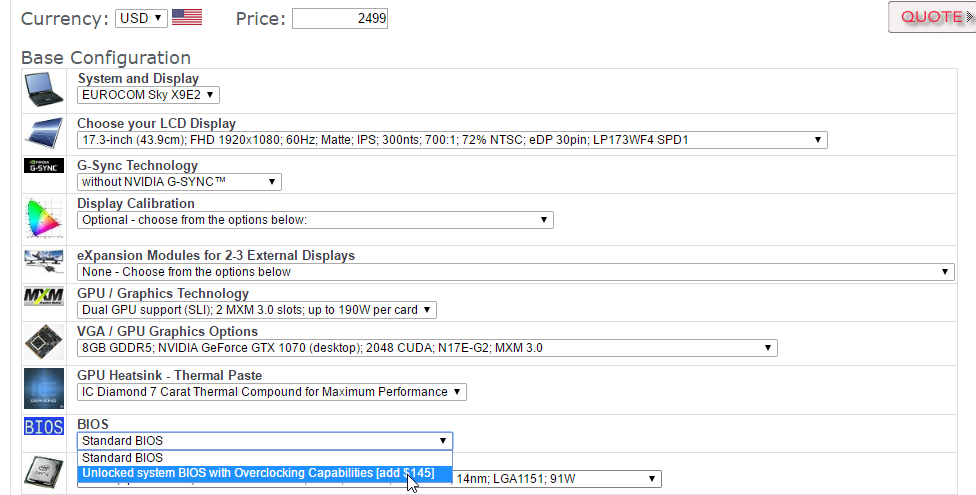Image resolution: width=976 pixels, height=495 pixels.
Task: Click the IC Diamond thermal paste image
Action: (44, 389)
